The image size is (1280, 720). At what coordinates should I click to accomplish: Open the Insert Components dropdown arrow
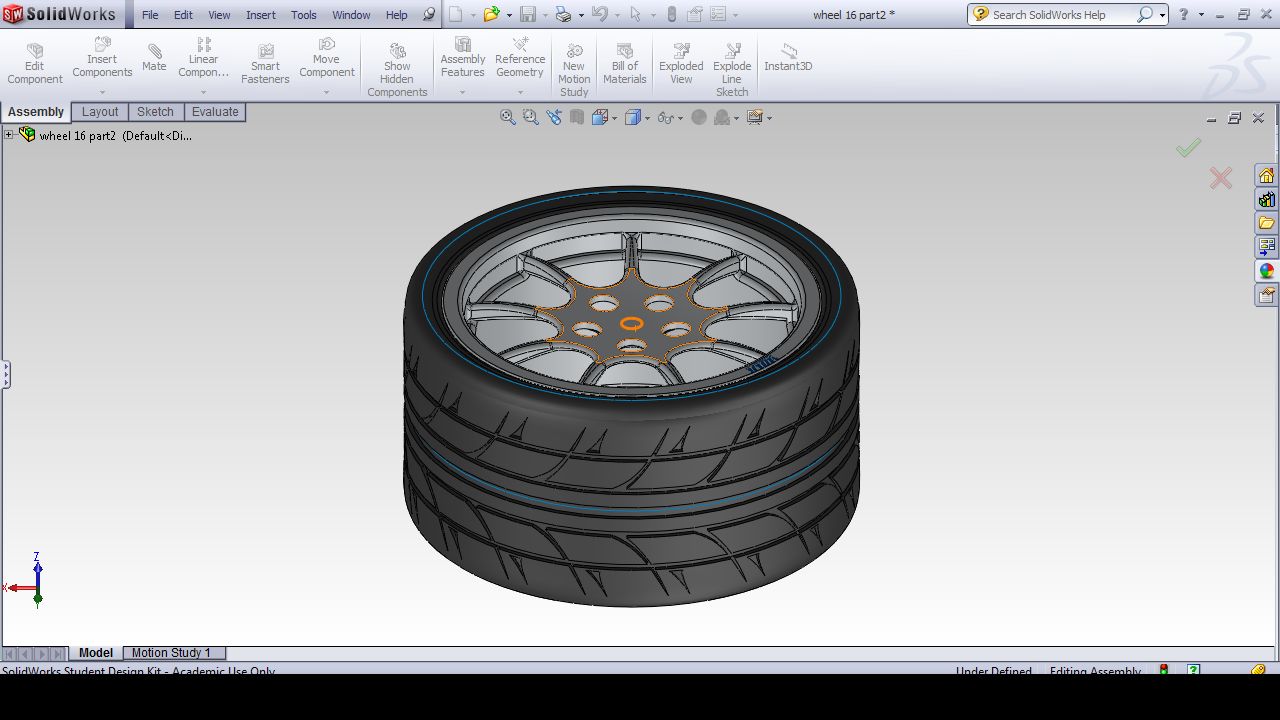pyautogui.click(x=102, y=93)
